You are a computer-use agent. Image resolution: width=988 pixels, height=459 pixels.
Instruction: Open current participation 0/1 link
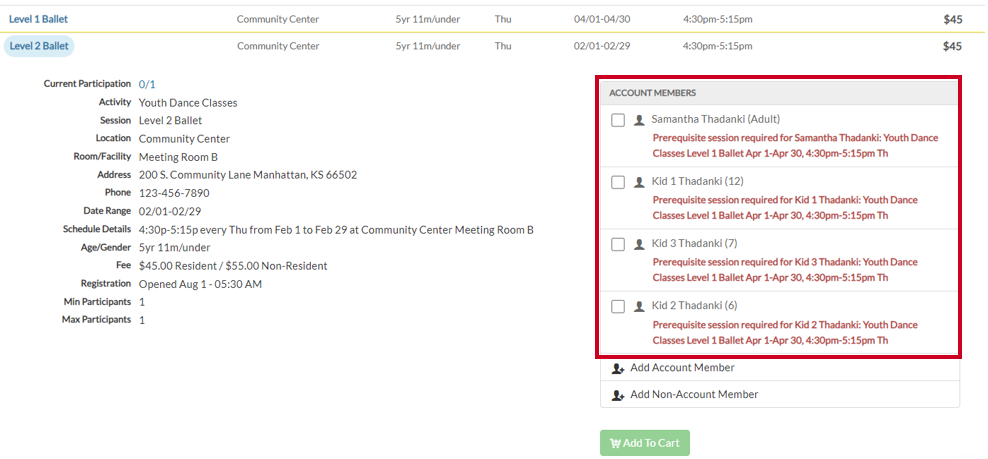click(147, 84)
